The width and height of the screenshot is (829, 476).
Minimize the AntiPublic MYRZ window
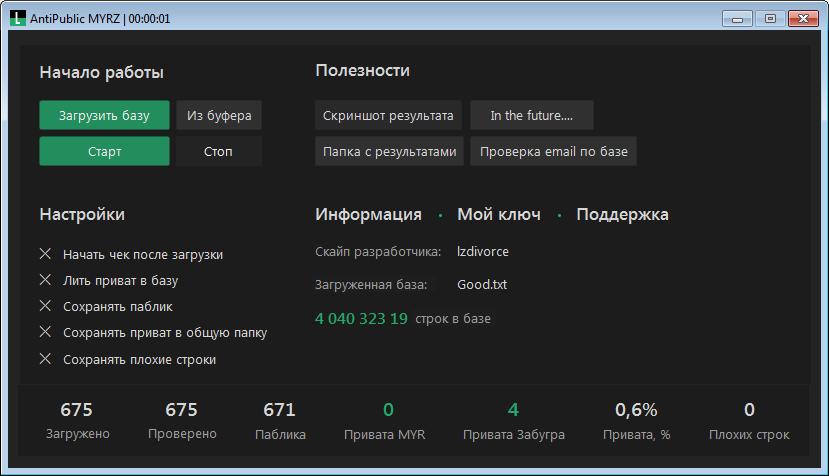pyautogui.click(x=739, y=18)
